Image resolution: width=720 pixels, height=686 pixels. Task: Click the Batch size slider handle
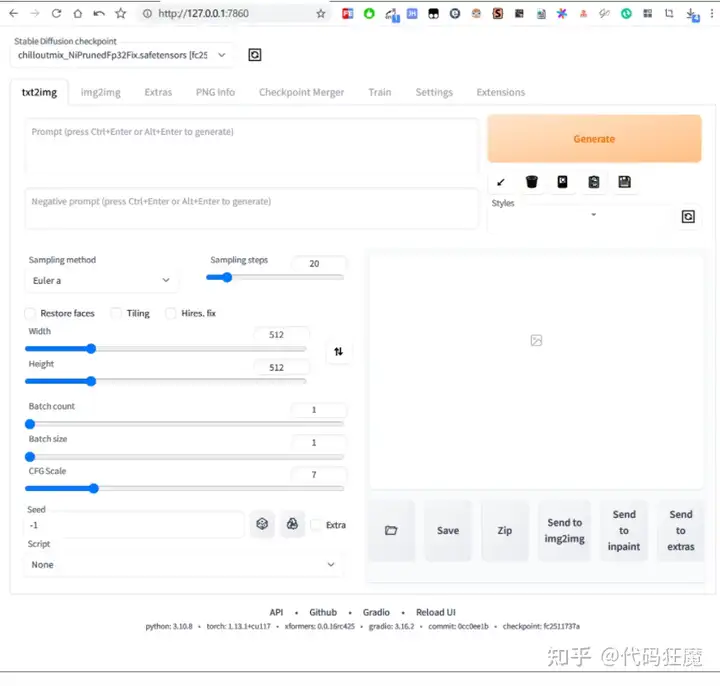pos(30,457)
